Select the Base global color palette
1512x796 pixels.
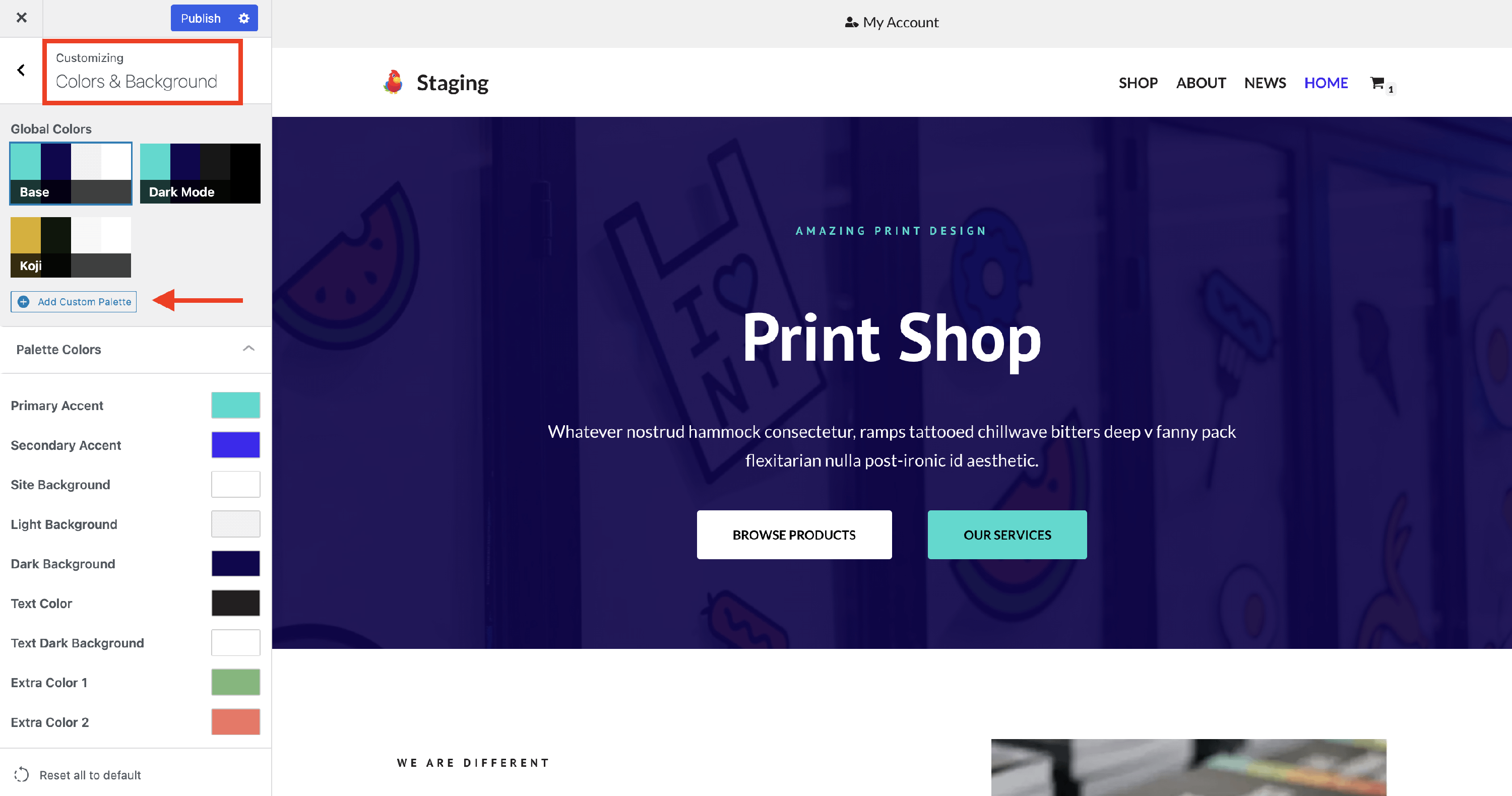71,173
